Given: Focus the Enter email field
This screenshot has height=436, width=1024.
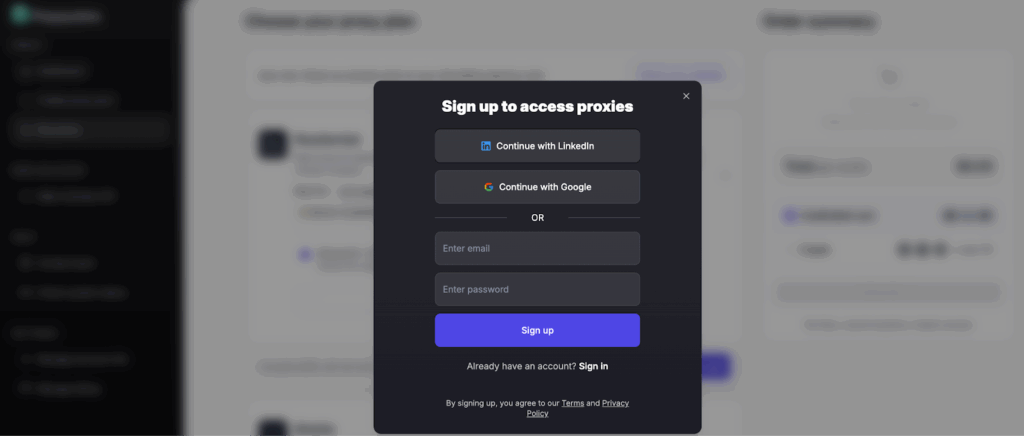Looking at the screenshot, I should 537,248.
